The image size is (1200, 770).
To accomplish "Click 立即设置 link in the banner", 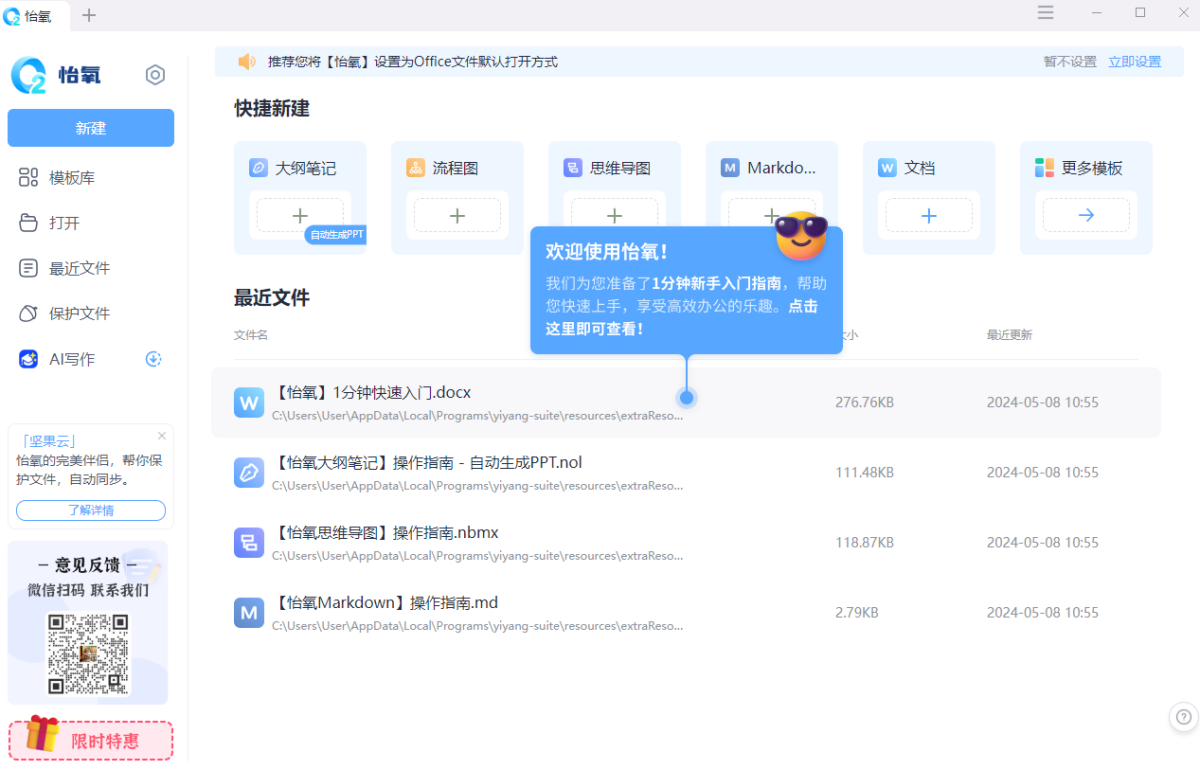I will point(1134,62).
